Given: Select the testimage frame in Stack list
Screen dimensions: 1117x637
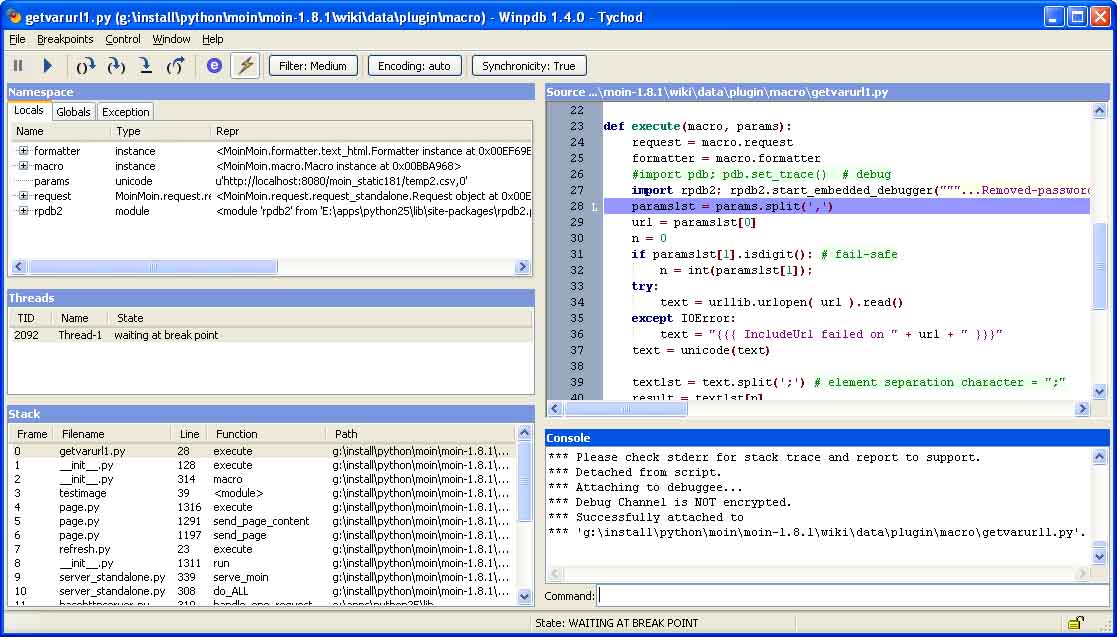Looking at the screenshot, I should click(82, 493).
